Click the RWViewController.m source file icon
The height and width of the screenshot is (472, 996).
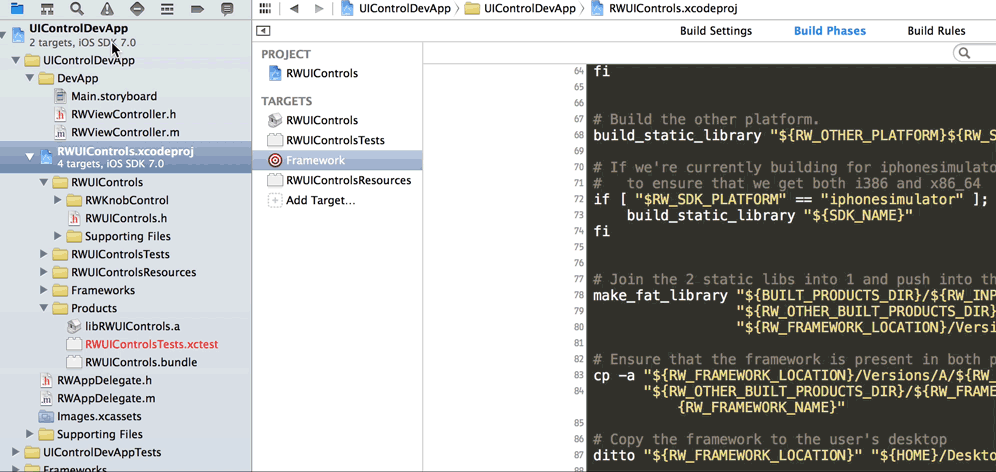60,133
